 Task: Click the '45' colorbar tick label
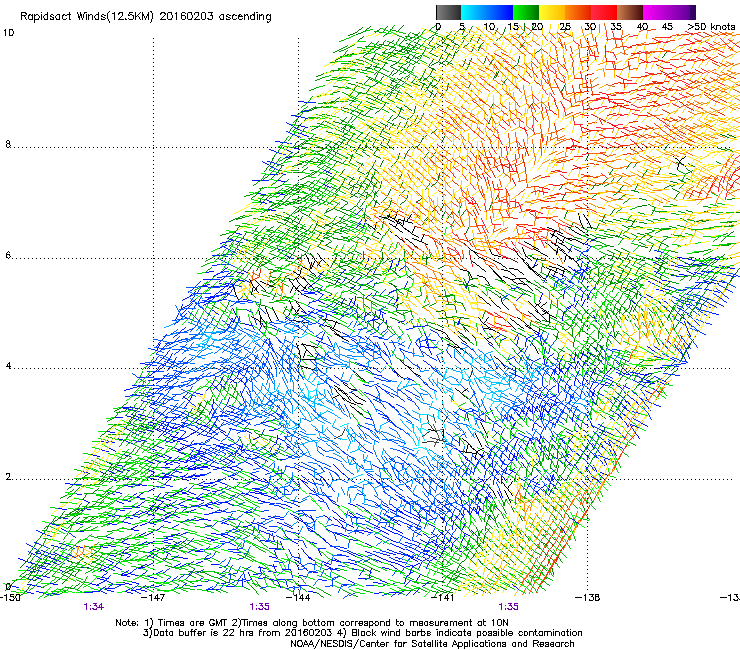click(x=667, y=27)
